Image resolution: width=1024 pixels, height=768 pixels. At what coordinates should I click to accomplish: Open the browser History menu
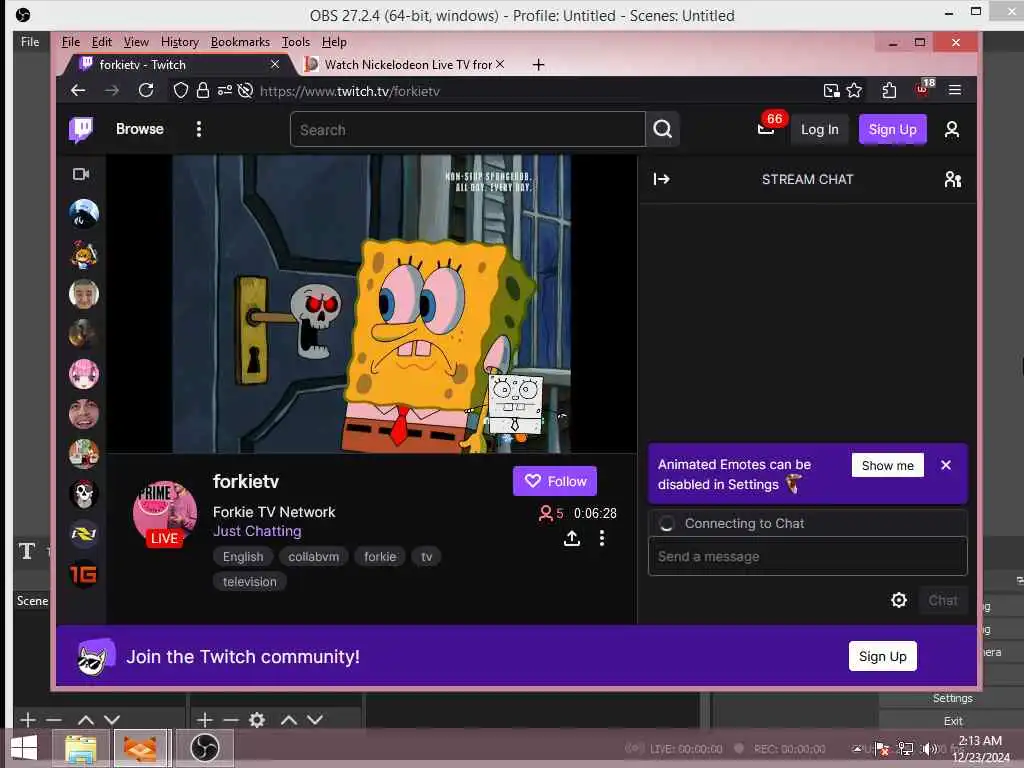pos(180,42)
